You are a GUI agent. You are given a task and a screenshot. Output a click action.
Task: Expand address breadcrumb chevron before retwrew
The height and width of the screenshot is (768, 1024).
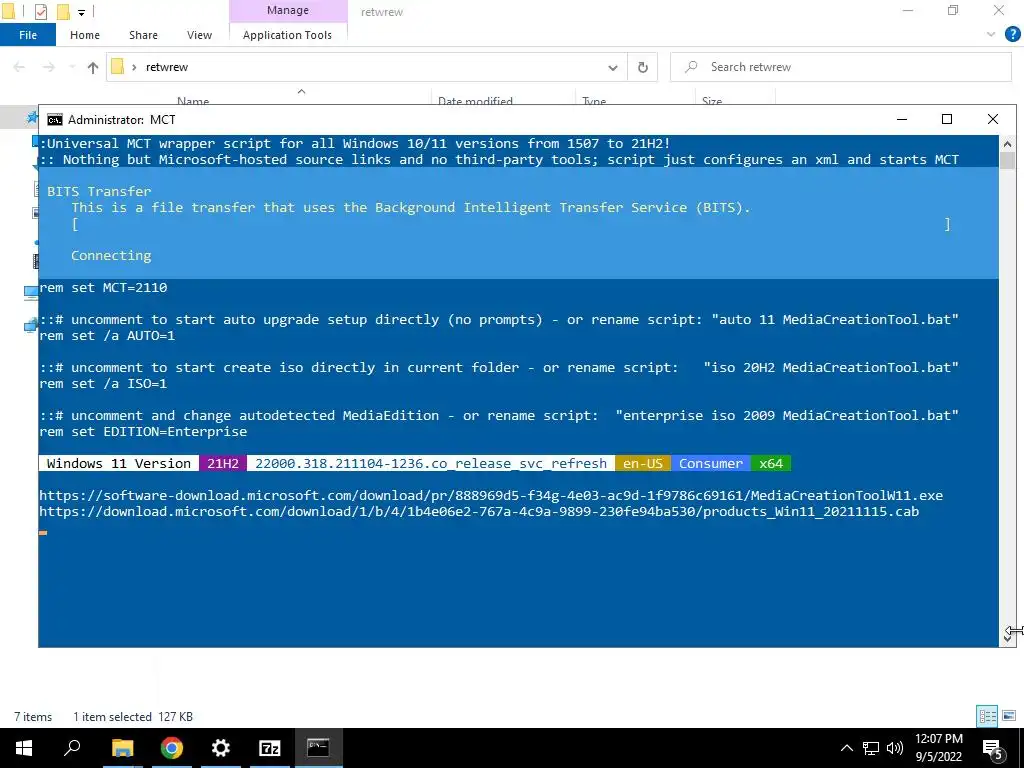pos(134,67)
